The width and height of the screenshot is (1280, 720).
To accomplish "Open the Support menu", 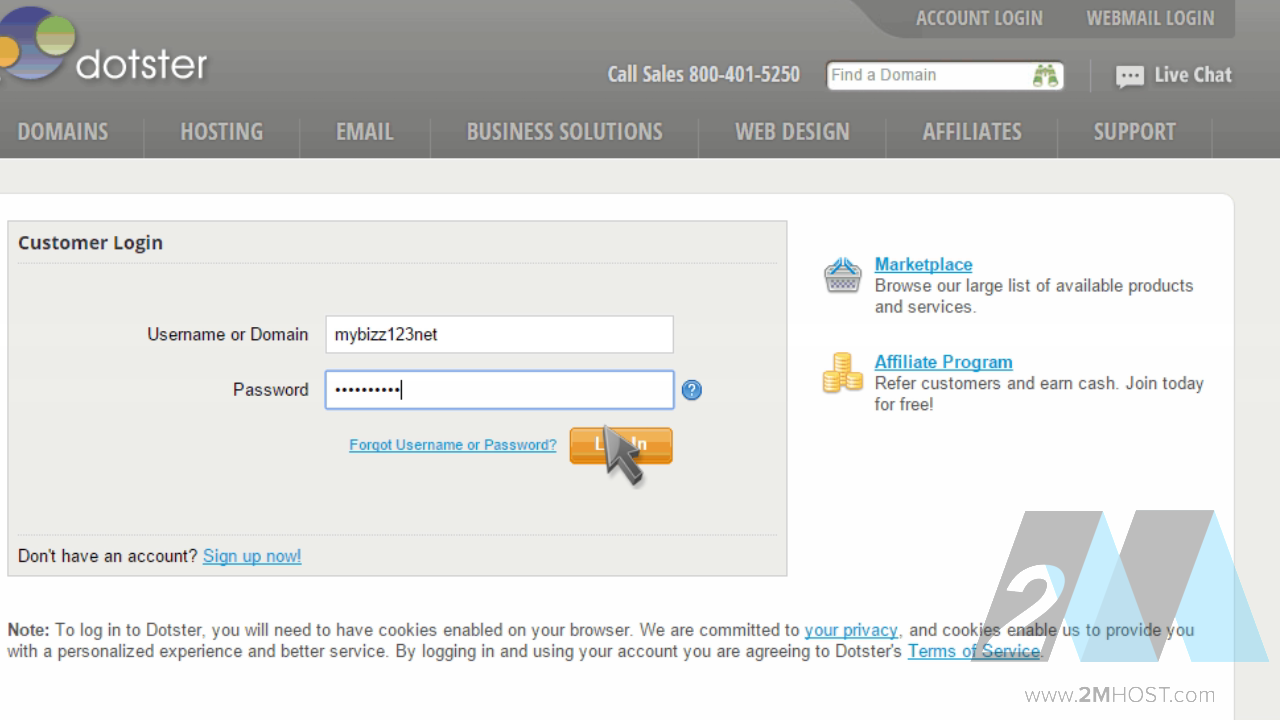I will pyautogui.click(x=1134, y=132).
